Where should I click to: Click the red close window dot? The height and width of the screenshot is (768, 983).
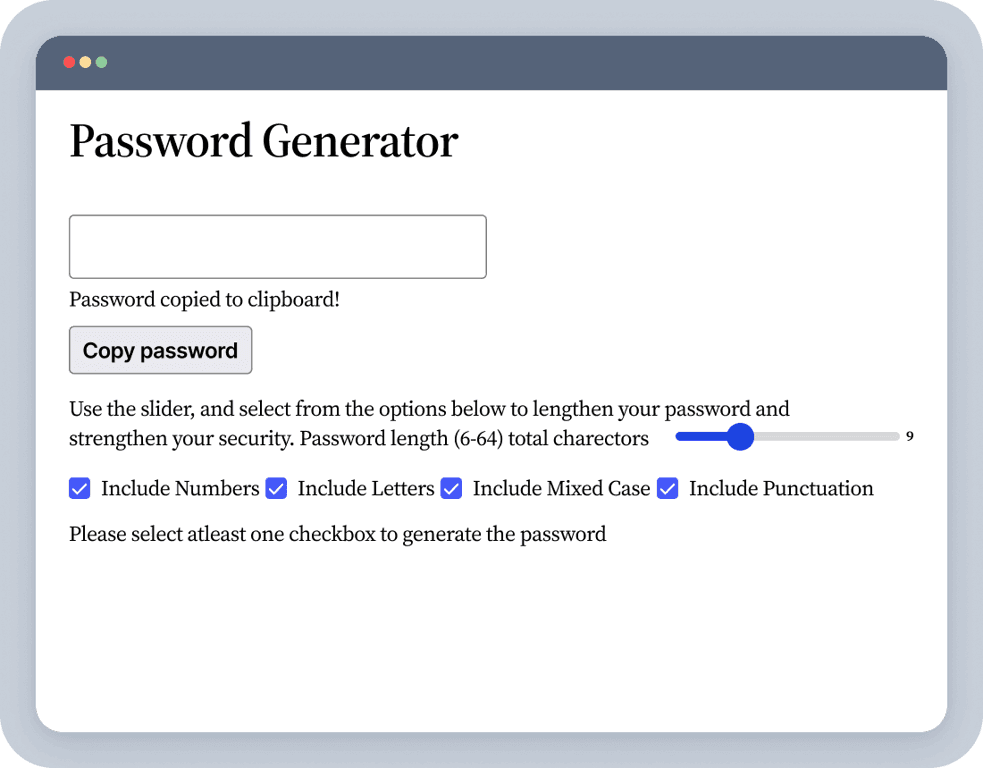[69, 62]
